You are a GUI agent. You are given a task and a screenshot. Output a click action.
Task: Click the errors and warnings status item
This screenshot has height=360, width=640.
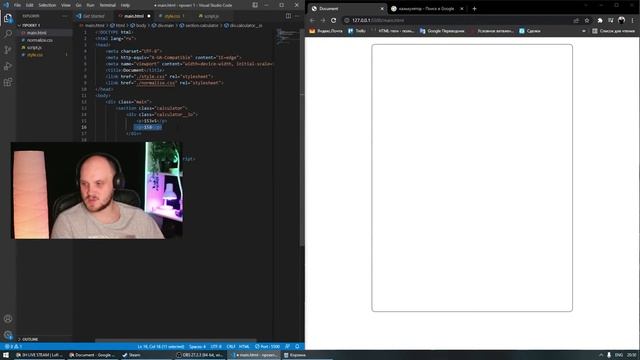[13, 347]
